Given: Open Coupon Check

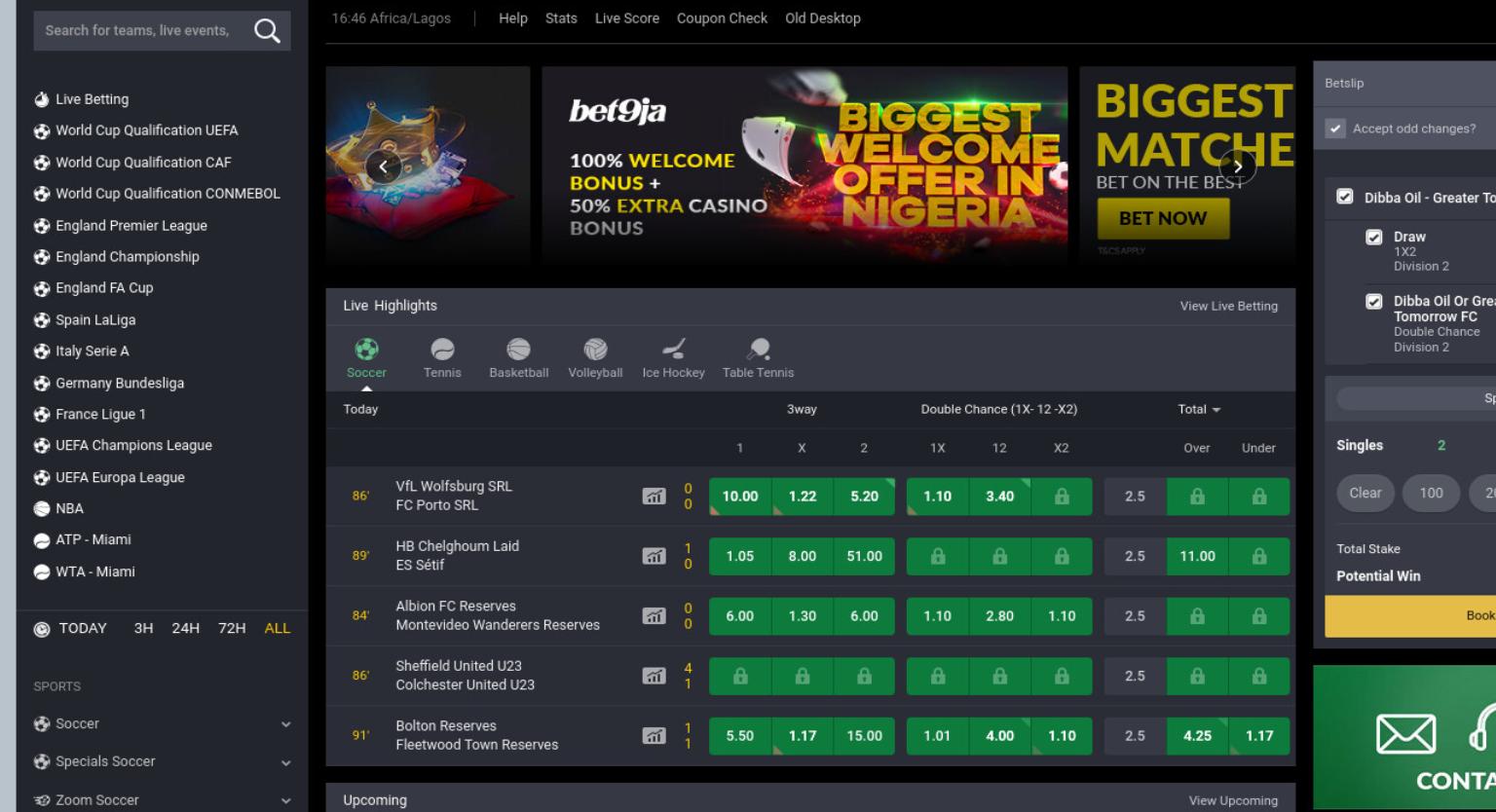Looking at the screenshot, I should point(722,18).
